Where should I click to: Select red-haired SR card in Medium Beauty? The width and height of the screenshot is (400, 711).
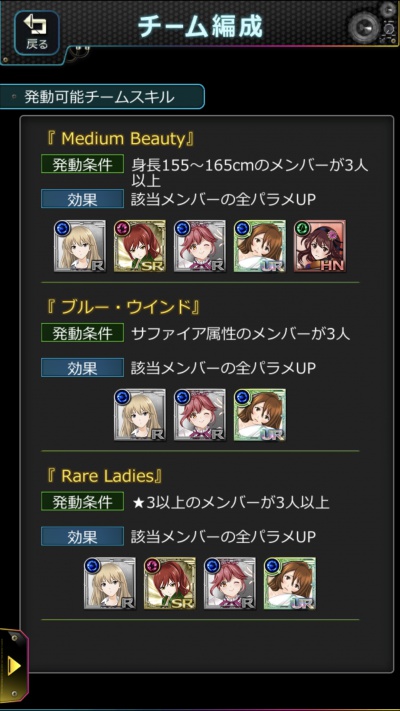pyautogui.click(x=140, y=246)
